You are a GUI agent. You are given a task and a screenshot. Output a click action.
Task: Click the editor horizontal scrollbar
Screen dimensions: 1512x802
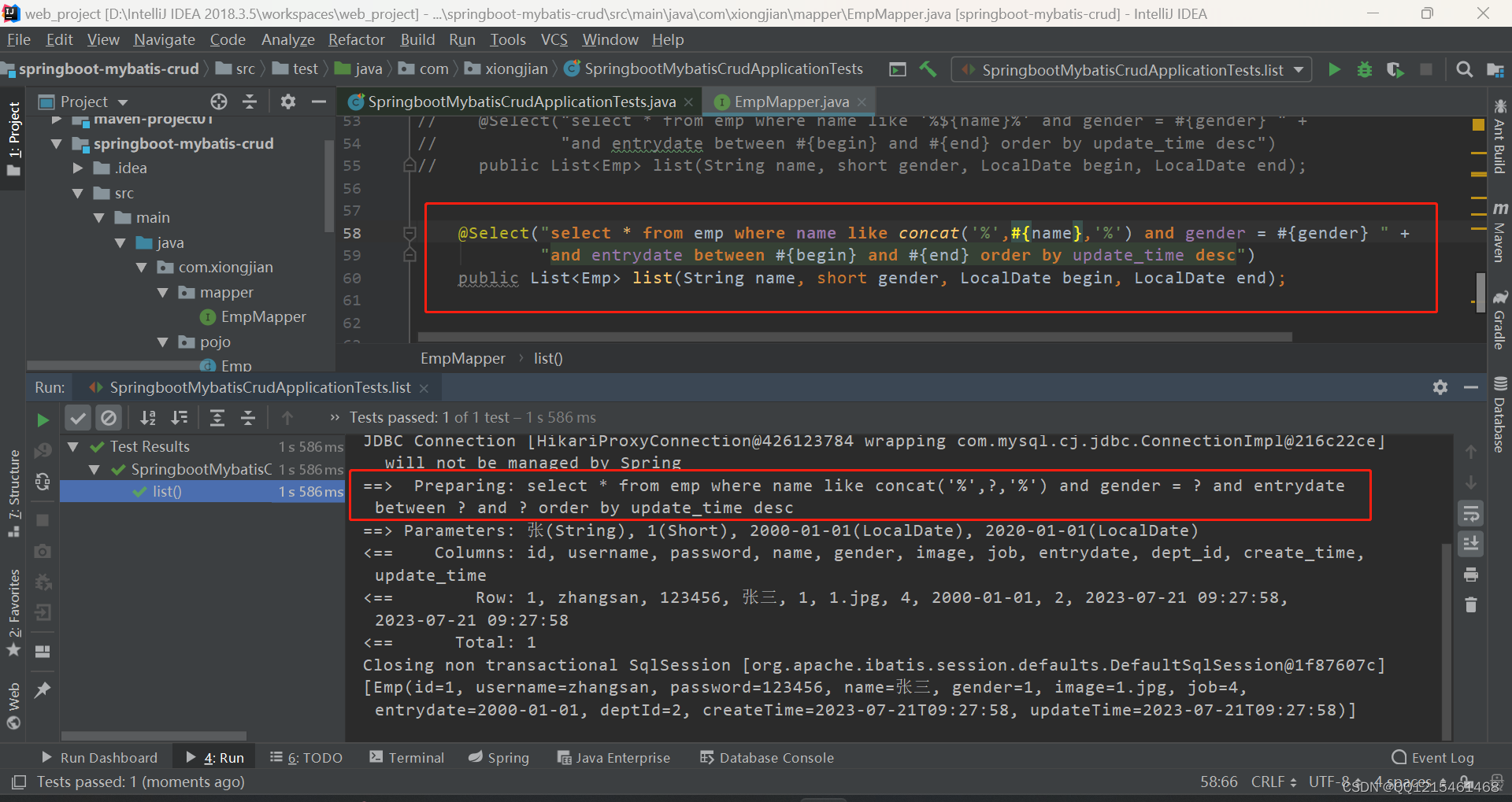856,337
